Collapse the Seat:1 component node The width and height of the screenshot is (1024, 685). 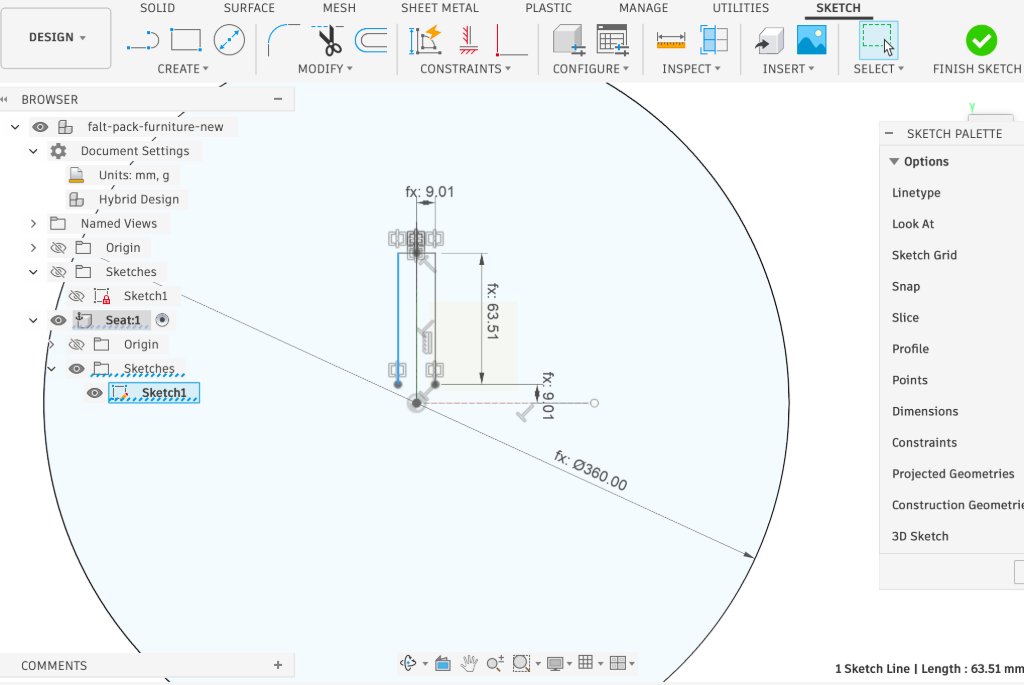(x=33, y=320)
